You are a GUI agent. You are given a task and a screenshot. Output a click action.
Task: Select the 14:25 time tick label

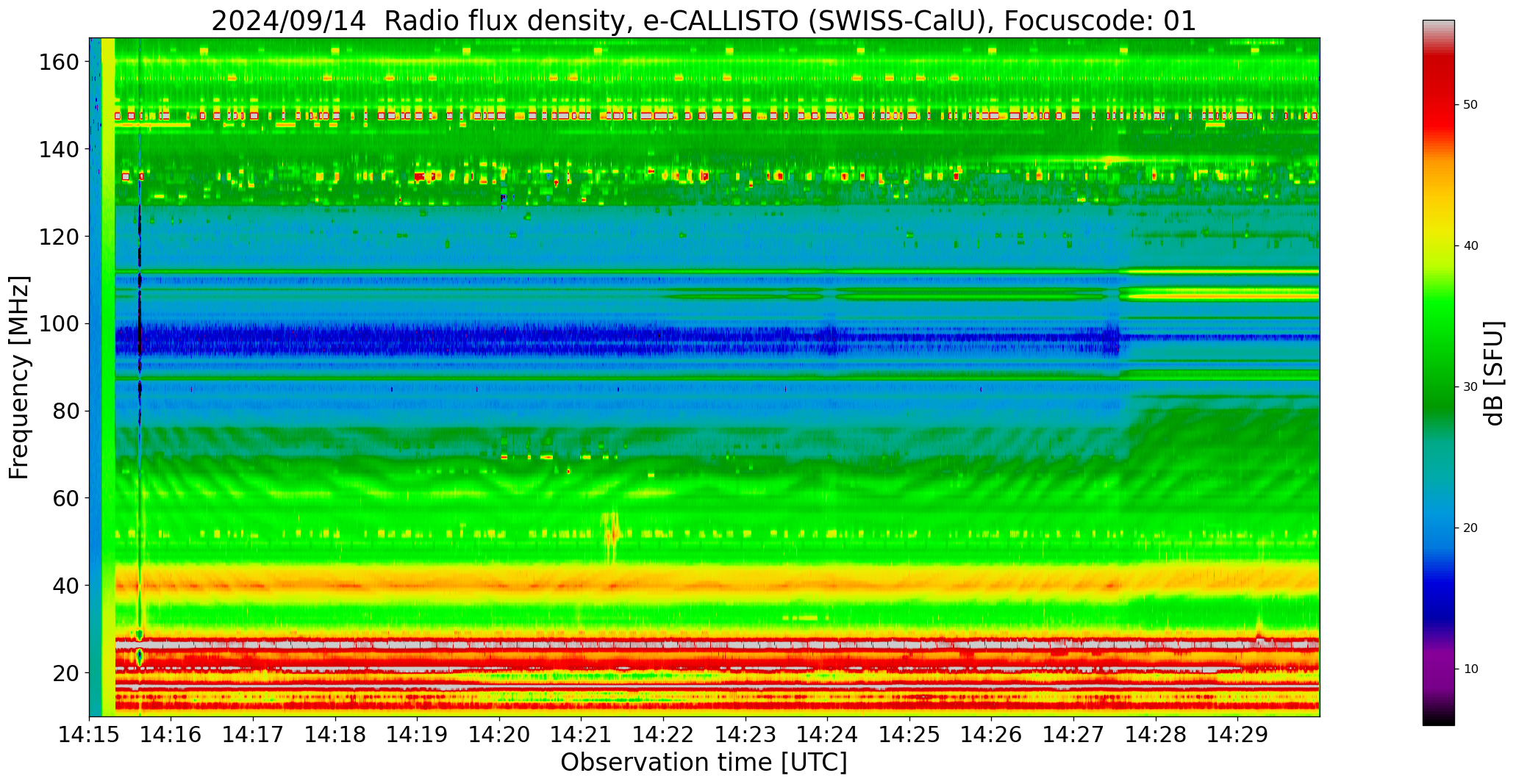point(909,735)
